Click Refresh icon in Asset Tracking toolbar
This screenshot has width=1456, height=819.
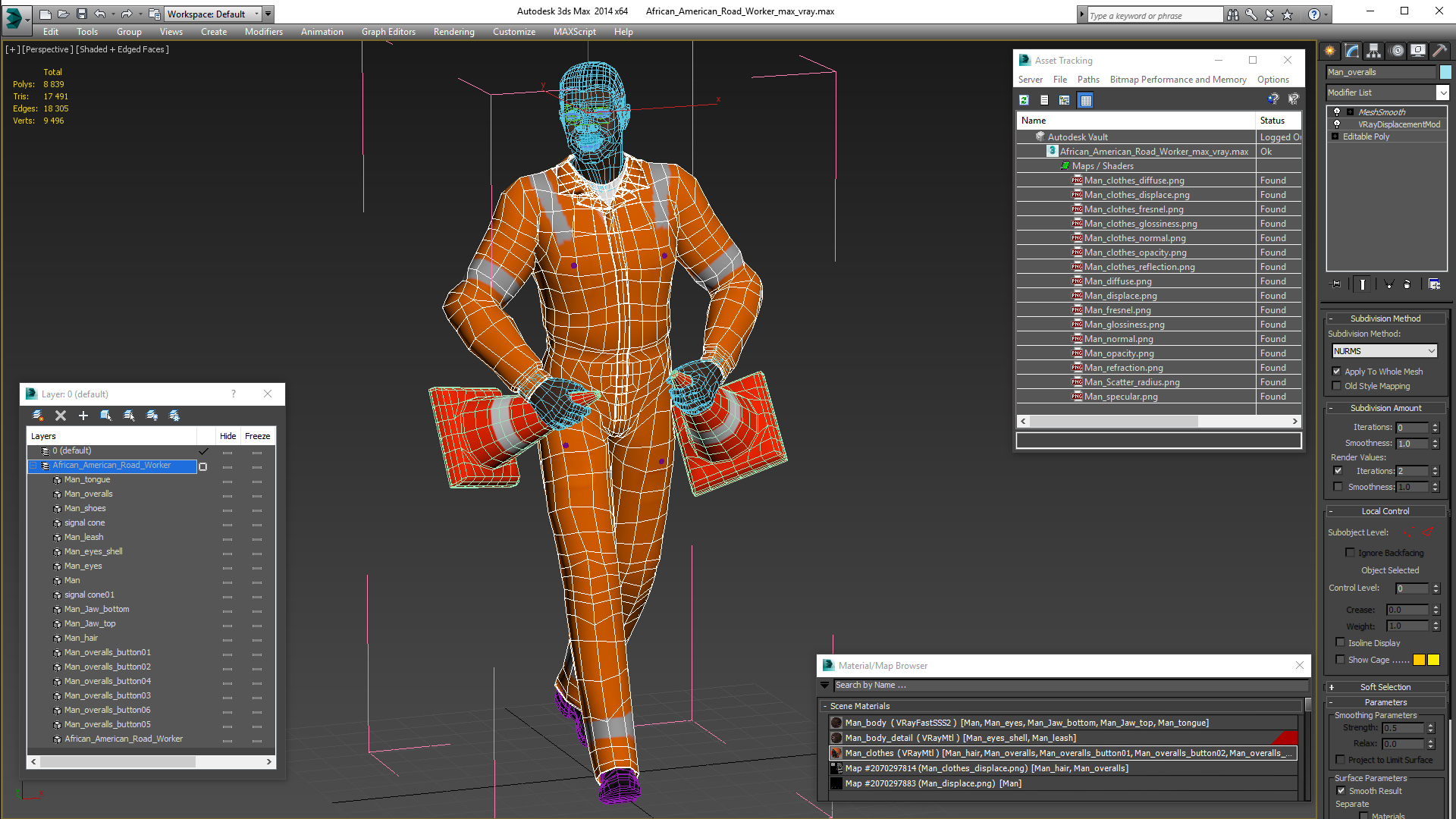click(1024, 100)
